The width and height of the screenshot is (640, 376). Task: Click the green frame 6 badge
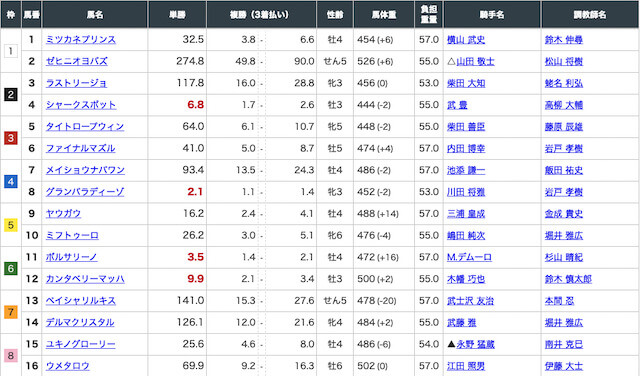tap(11, 268)
